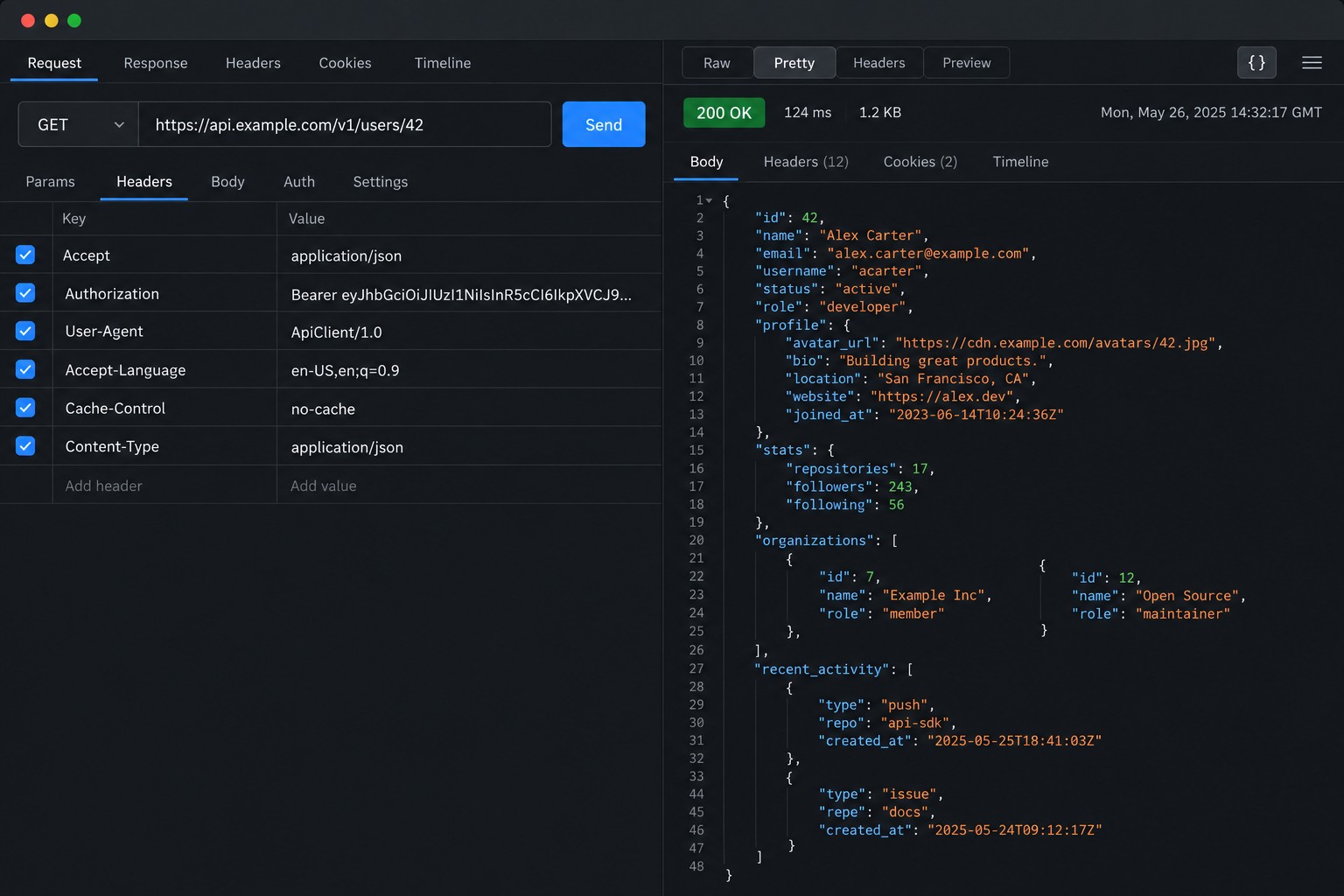Open the Headers (12) response tab
1344x896 pixels.
click(x=806, y=162)
